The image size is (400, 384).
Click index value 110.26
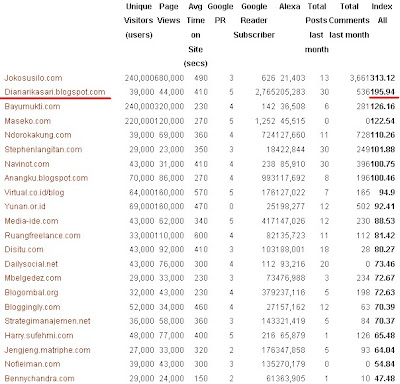[x=382, y=135]
